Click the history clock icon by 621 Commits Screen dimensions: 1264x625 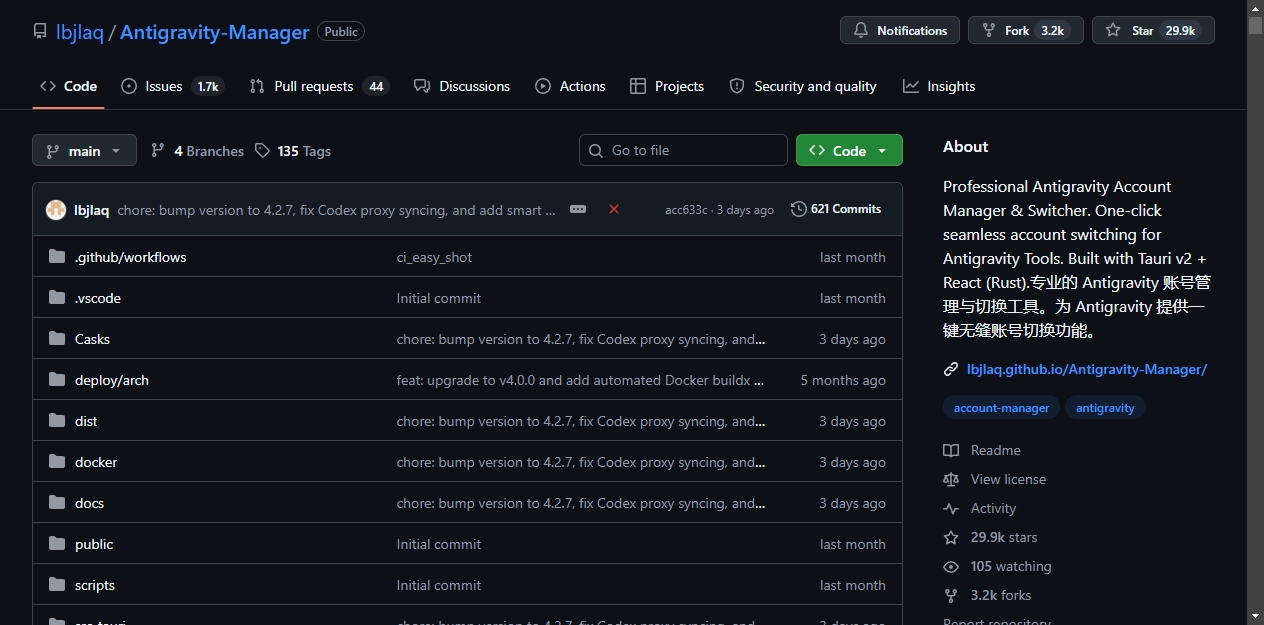point(798,209)
